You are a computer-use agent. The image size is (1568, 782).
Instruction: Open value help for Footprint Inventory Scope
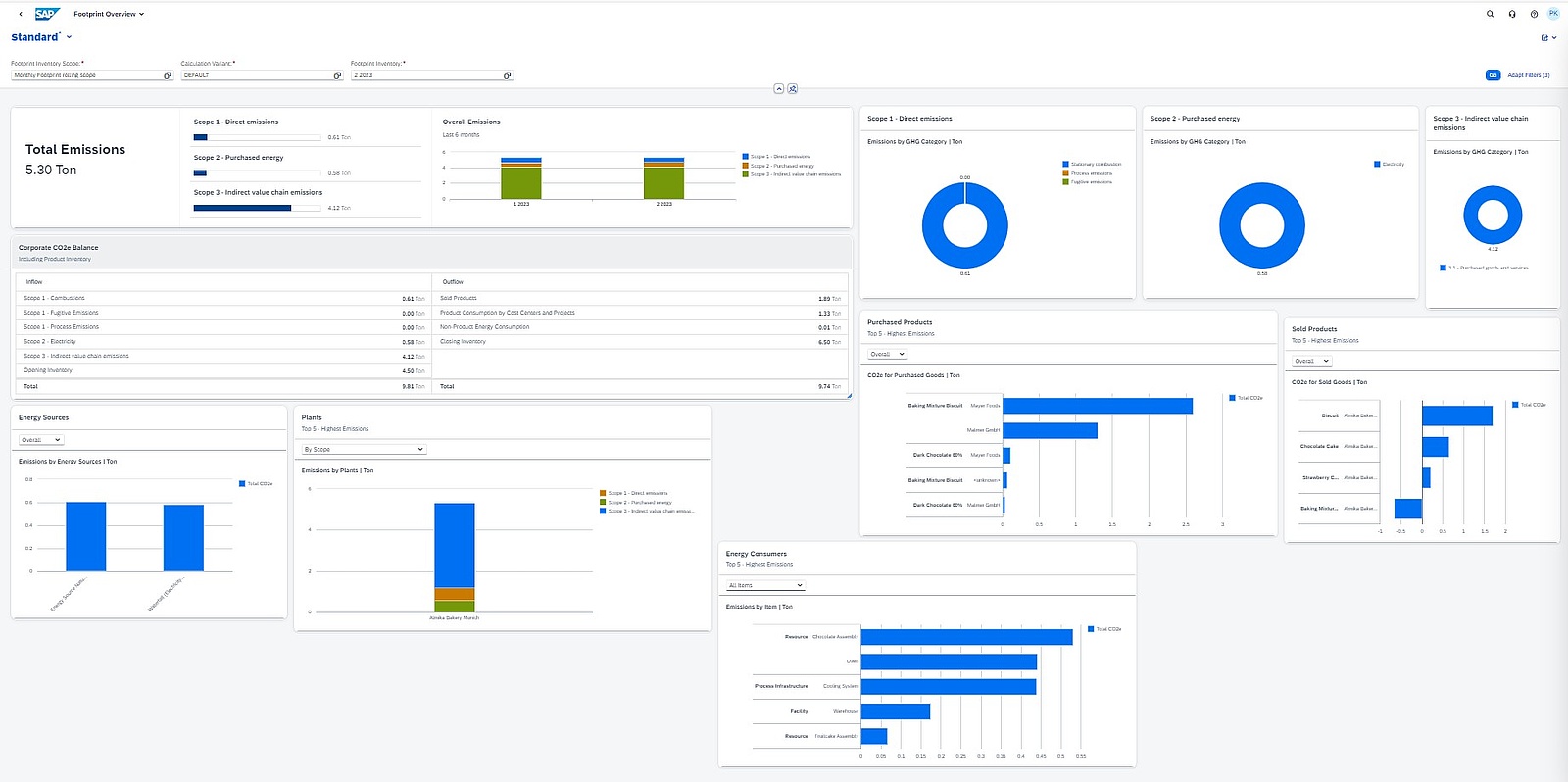pos(168,75)
